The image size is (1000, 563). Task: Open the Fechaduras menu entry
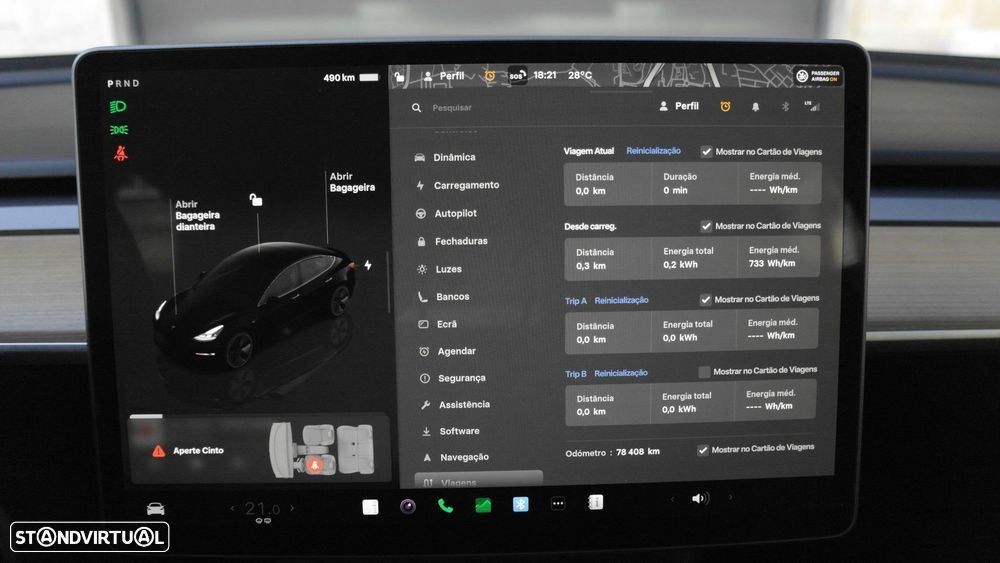(452, 241)
